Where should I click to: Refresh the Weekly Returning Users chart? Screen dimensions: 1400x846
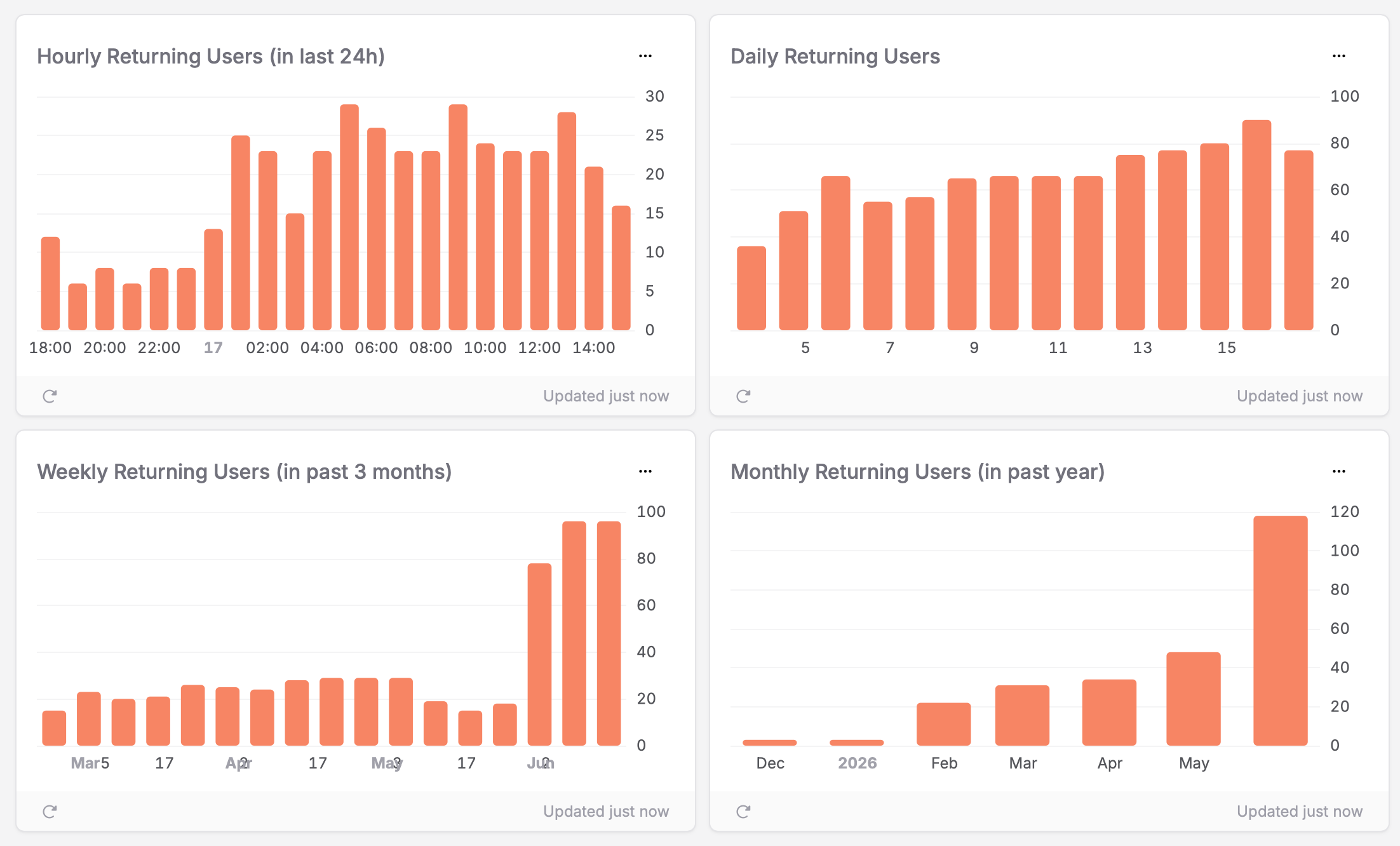coord(50,812)
